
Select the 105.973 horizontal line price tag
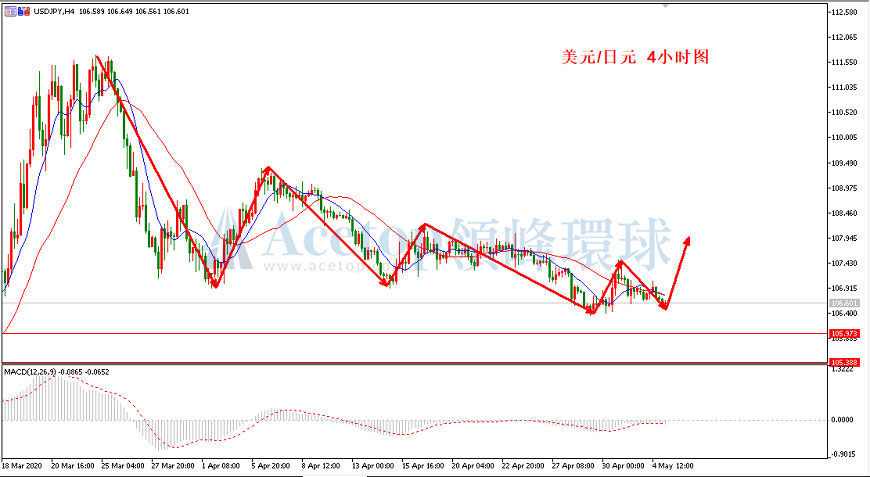(x=844, y=333)
